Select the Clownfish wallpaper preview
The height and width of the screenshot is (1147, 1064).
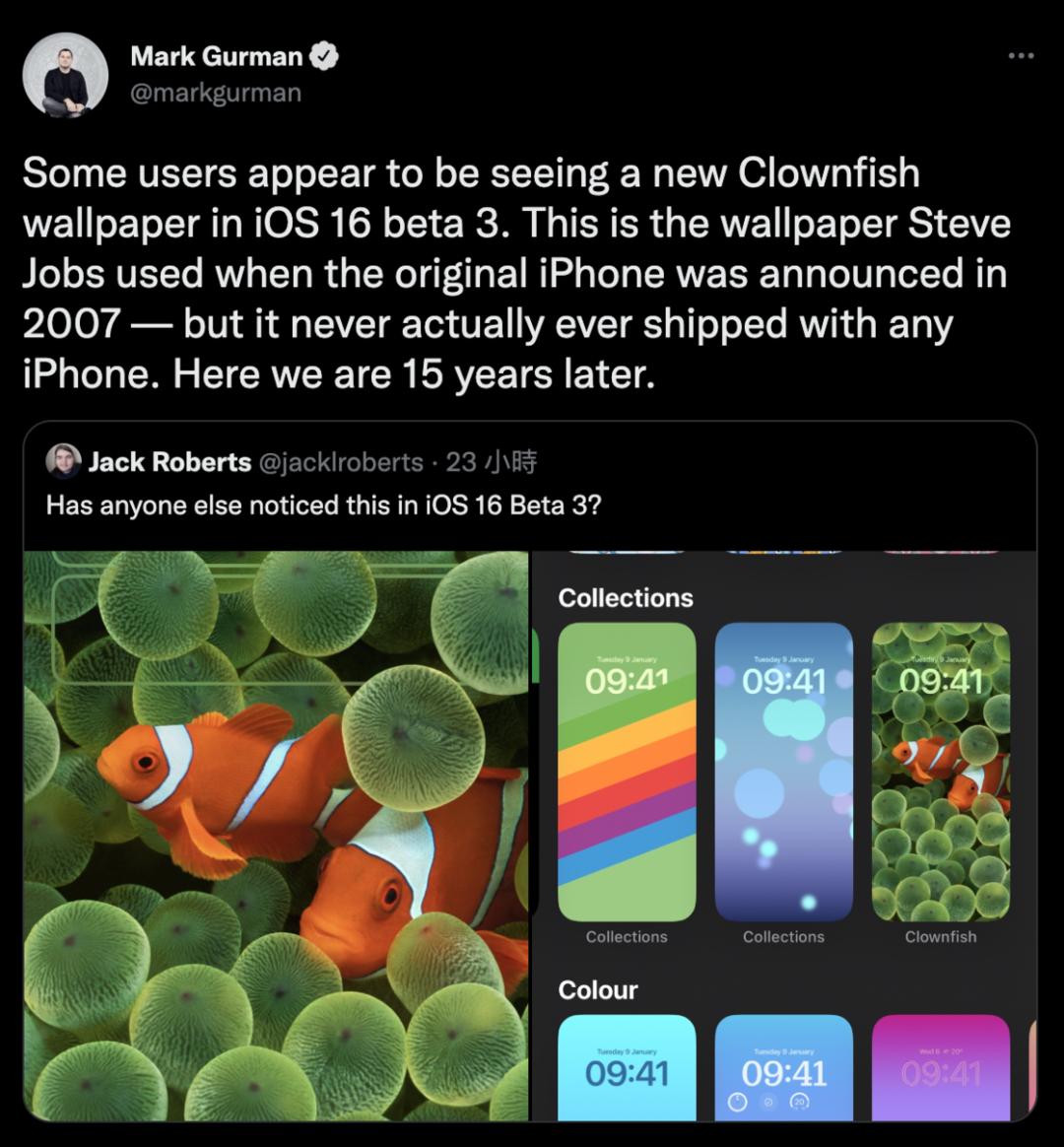(941, 772)
